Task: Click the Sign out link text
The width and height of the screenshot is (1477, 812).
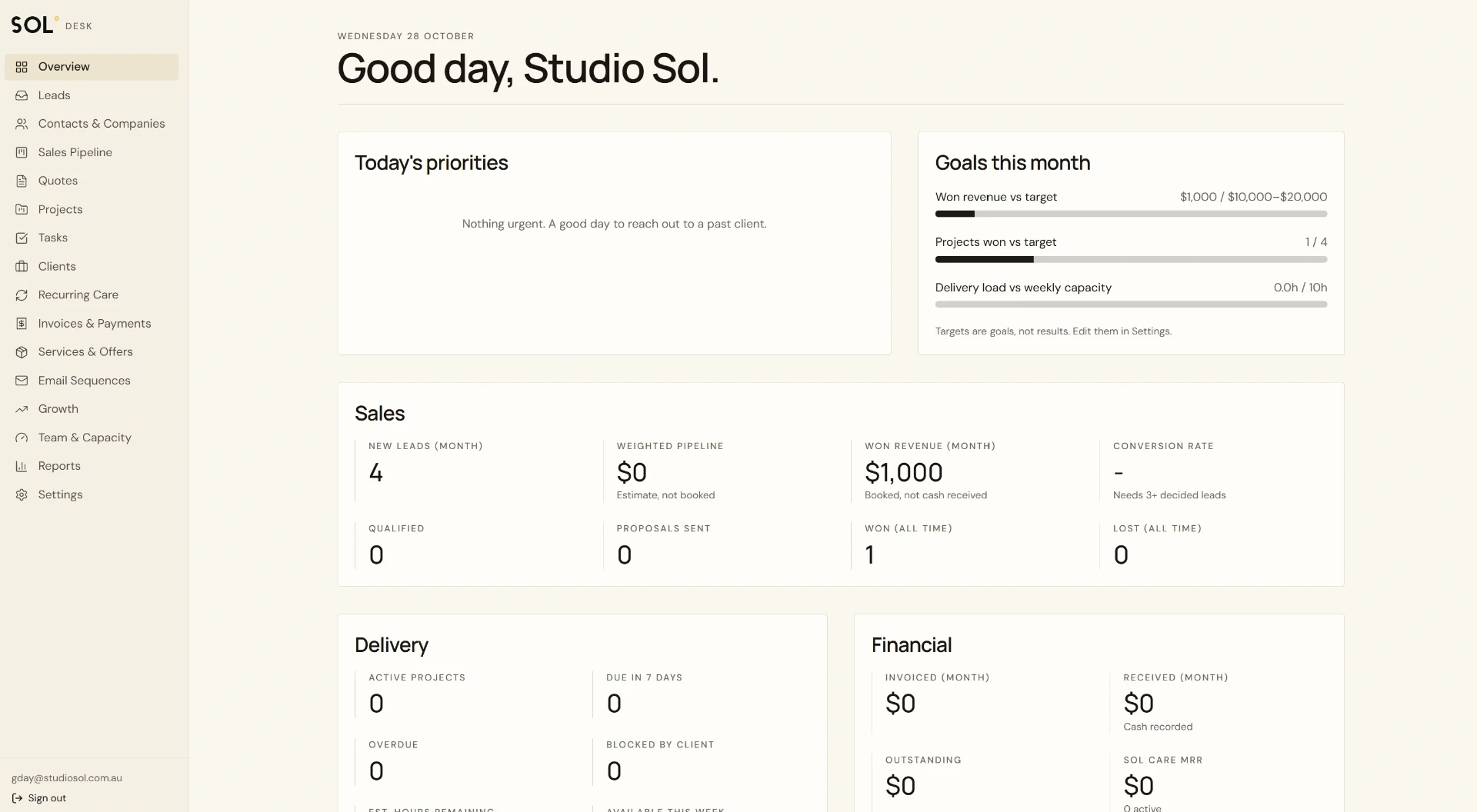Action: 47,798
